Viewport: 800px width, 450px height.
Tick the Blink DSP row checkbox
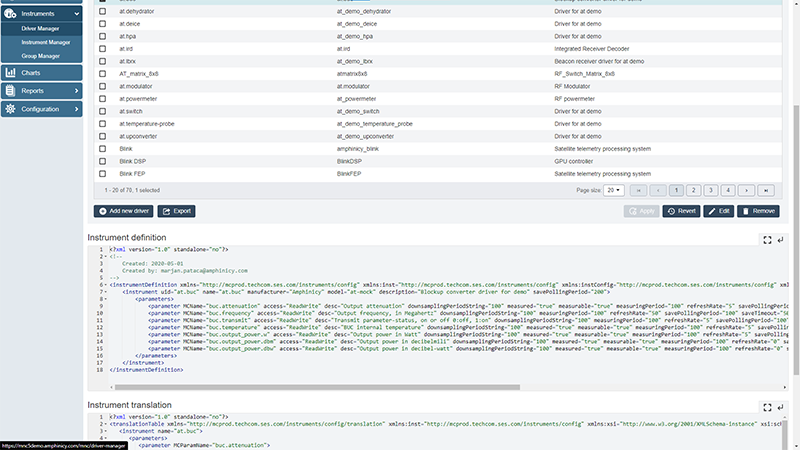(x=103, y=160)
